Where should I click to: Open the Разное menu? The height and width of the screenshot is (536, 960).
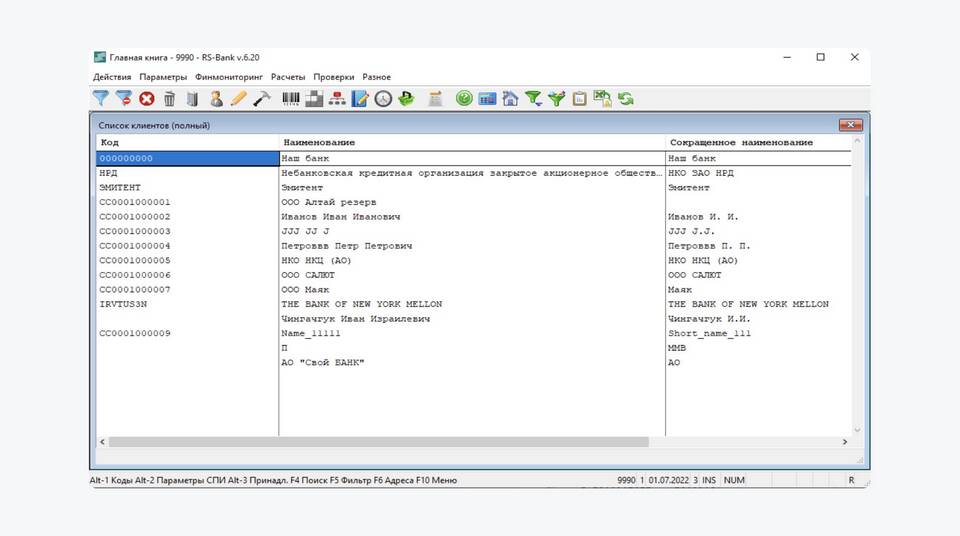pos(377,77)
